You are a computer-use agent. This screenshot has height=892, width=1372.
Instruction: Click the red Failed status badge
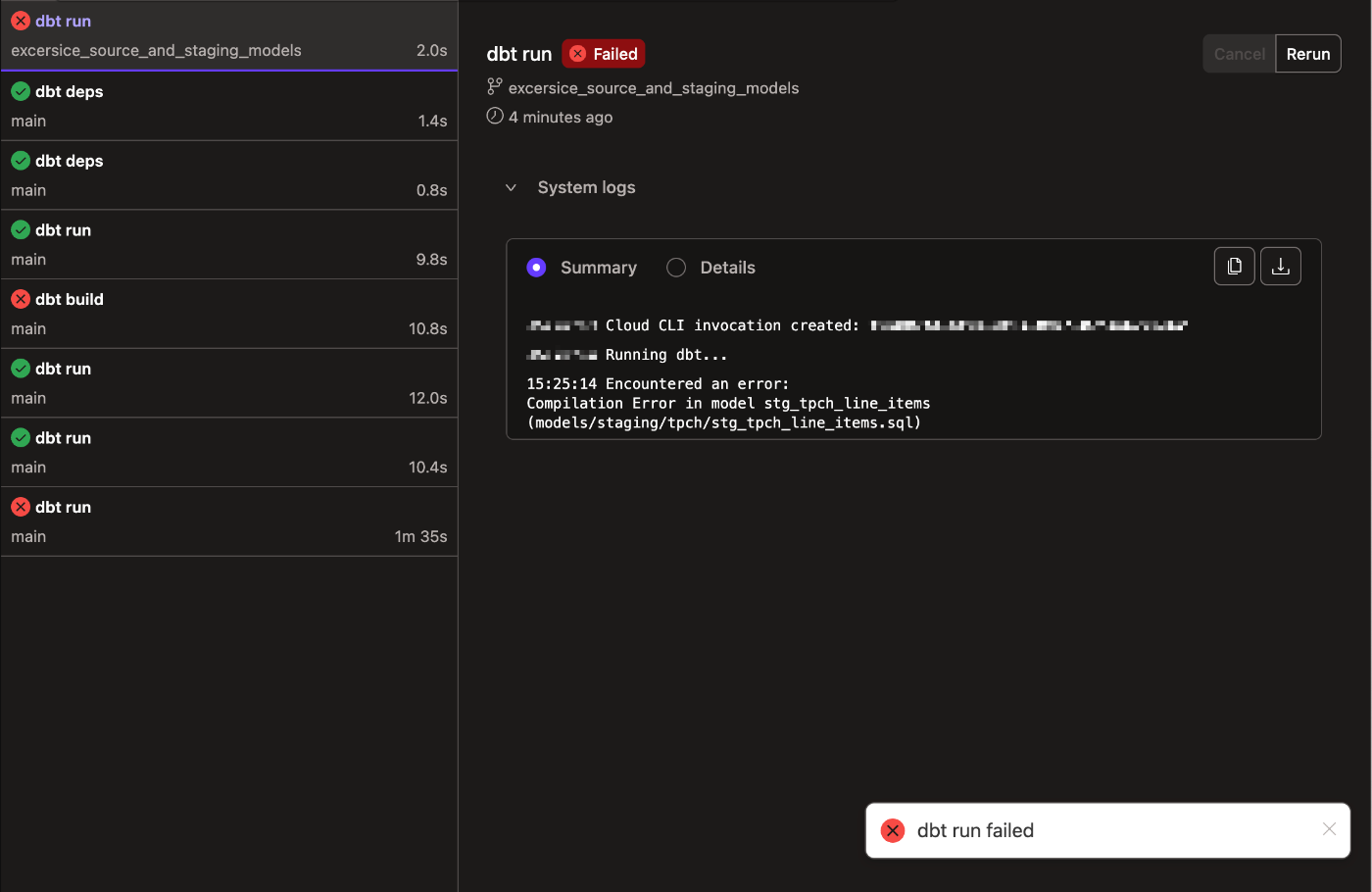604,54
